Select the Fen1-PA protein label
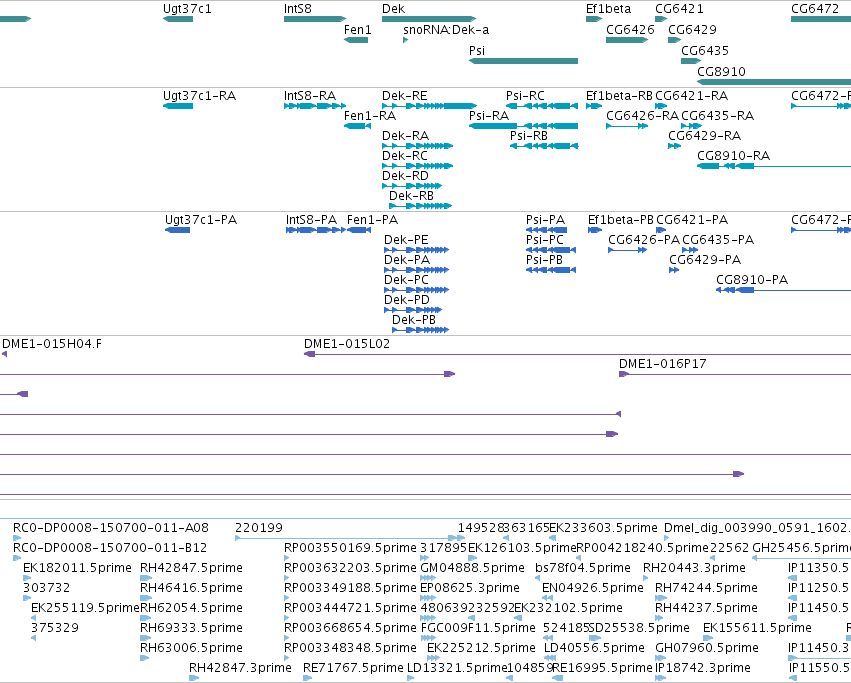The height and width of the screenshot is (683, 851). click(x=372, y=219)
